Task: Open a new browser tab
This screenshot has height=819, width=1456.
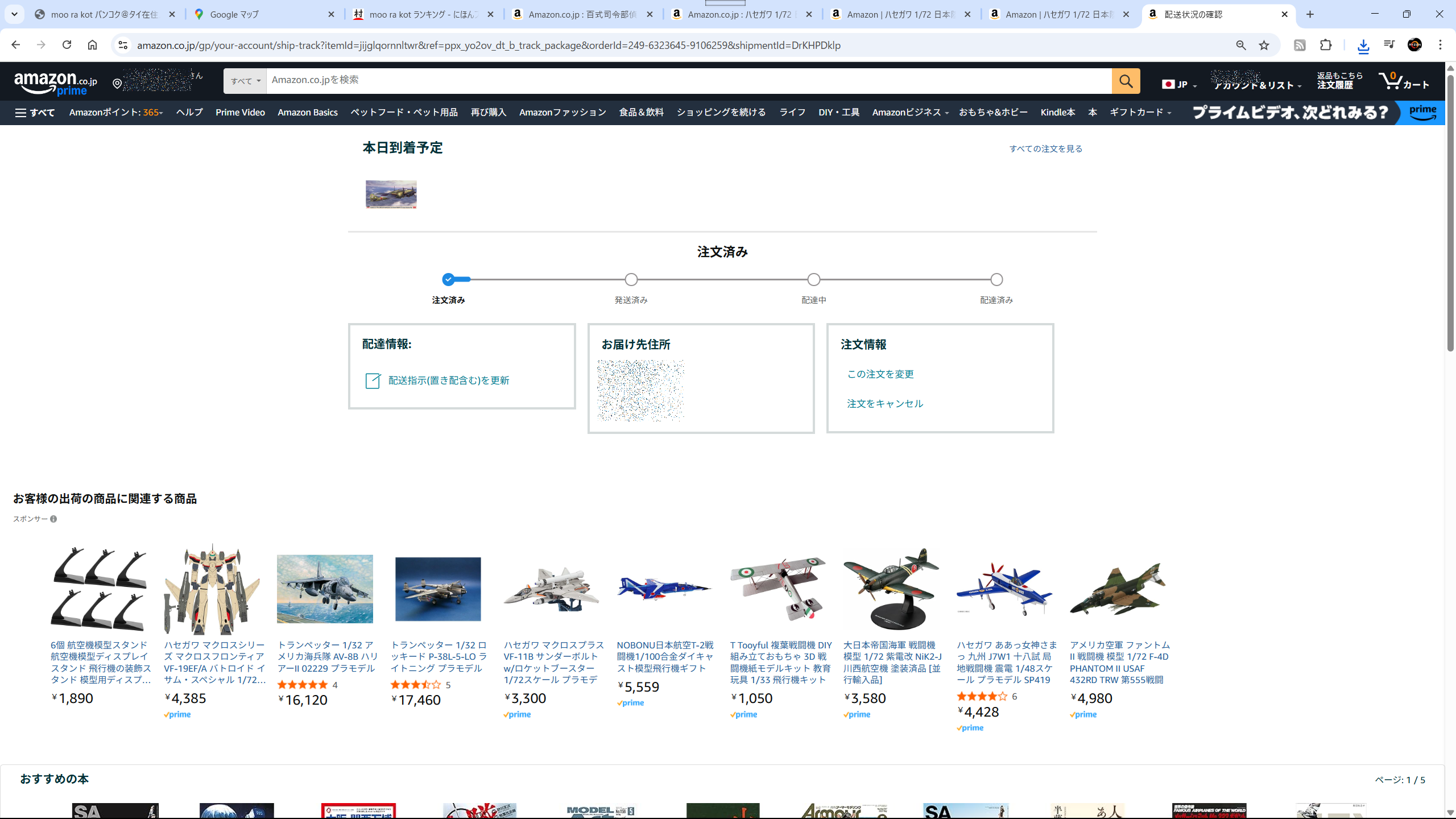Action: 1310,14
